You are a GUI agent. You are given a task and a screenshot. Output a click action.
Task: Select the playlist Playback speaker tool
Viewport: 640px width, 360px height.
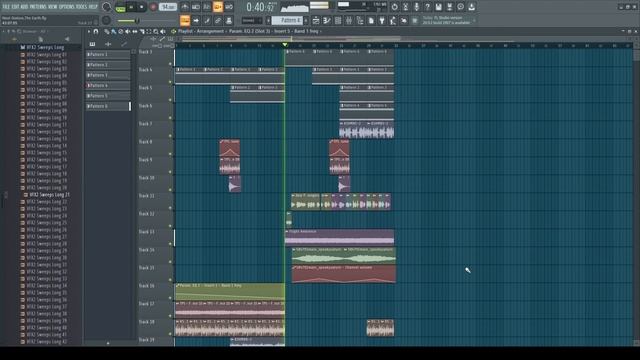point(163,31)
